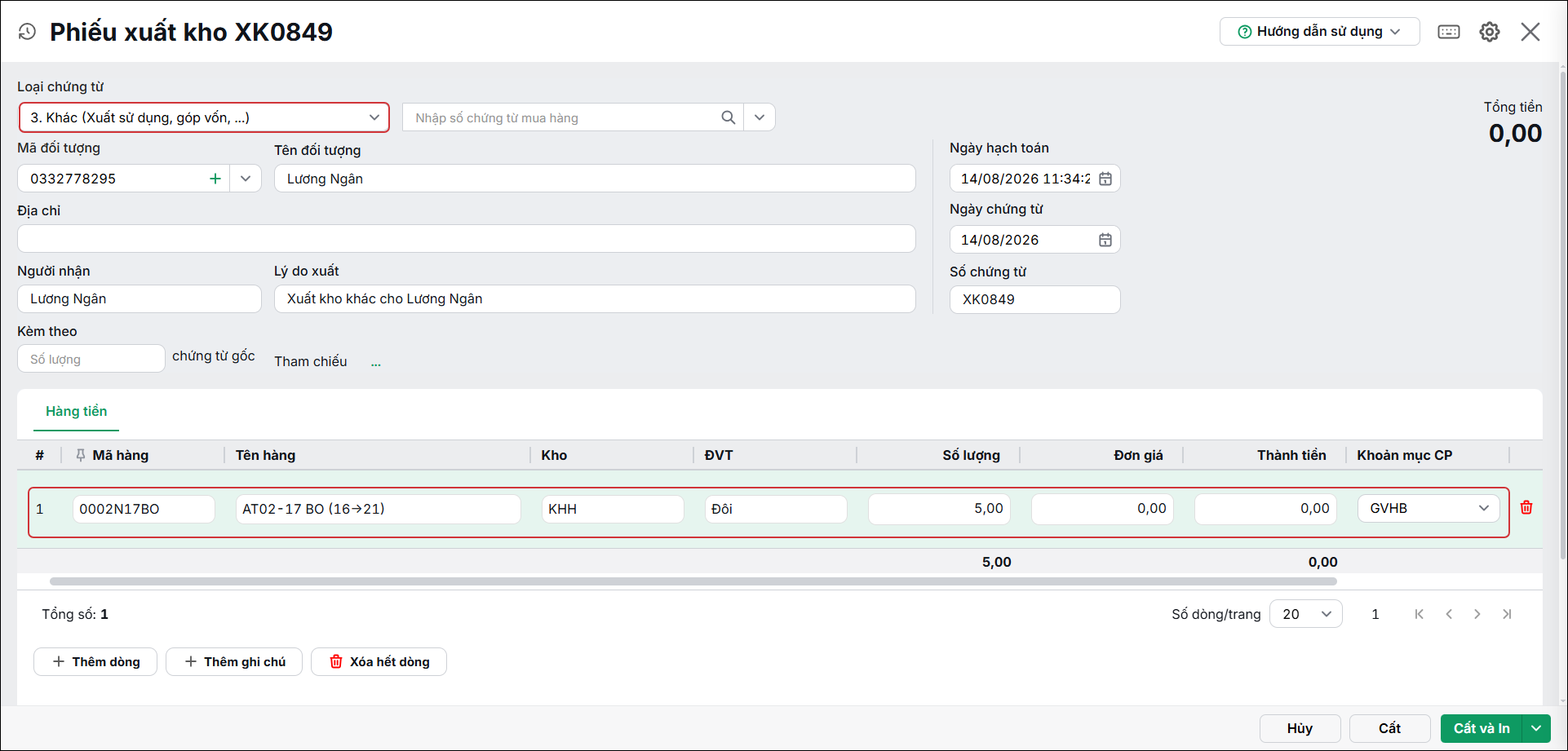Open the keyboard shortcuts icon
This screenshot has width=1568, height=751.
coord(1449,32)
